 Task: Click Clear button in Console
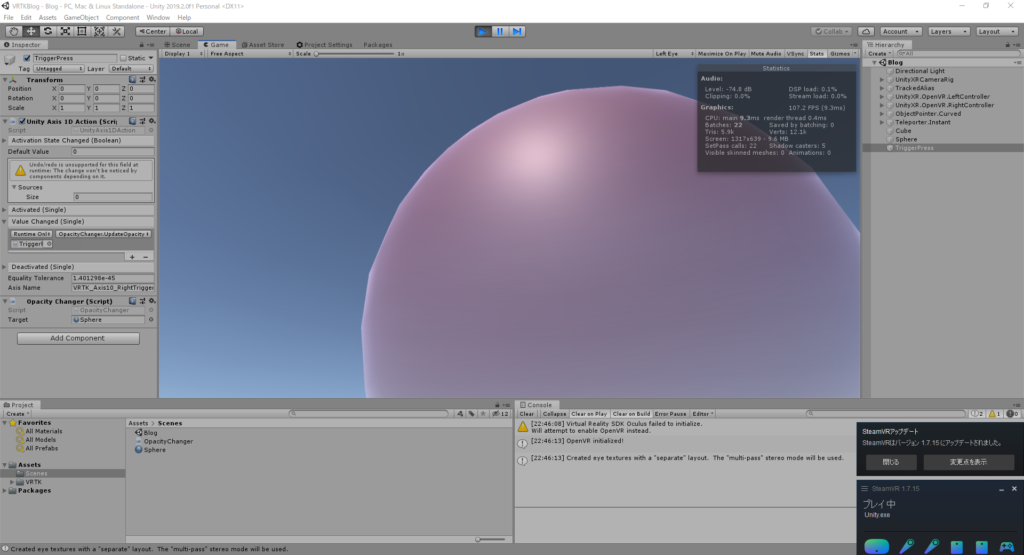pyautogui.click(x=526, y=414)
